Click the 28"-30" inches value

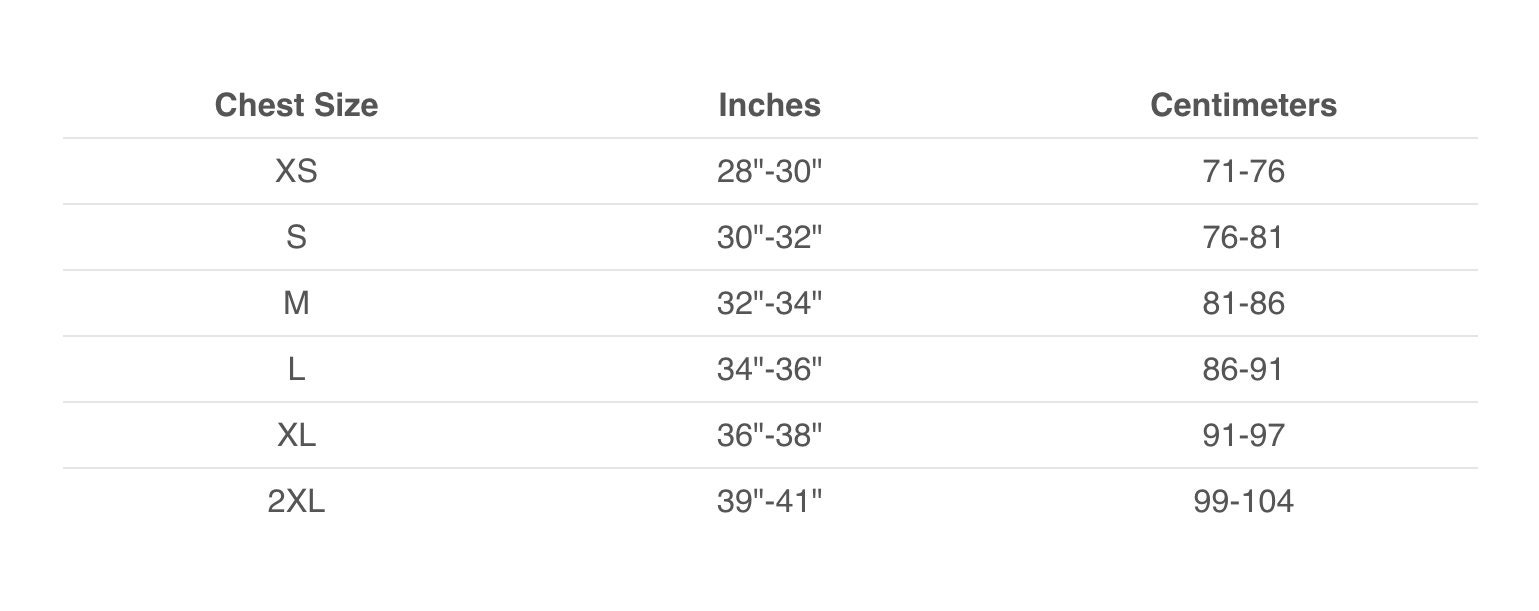pyautogui.click(x=769, y=171)
